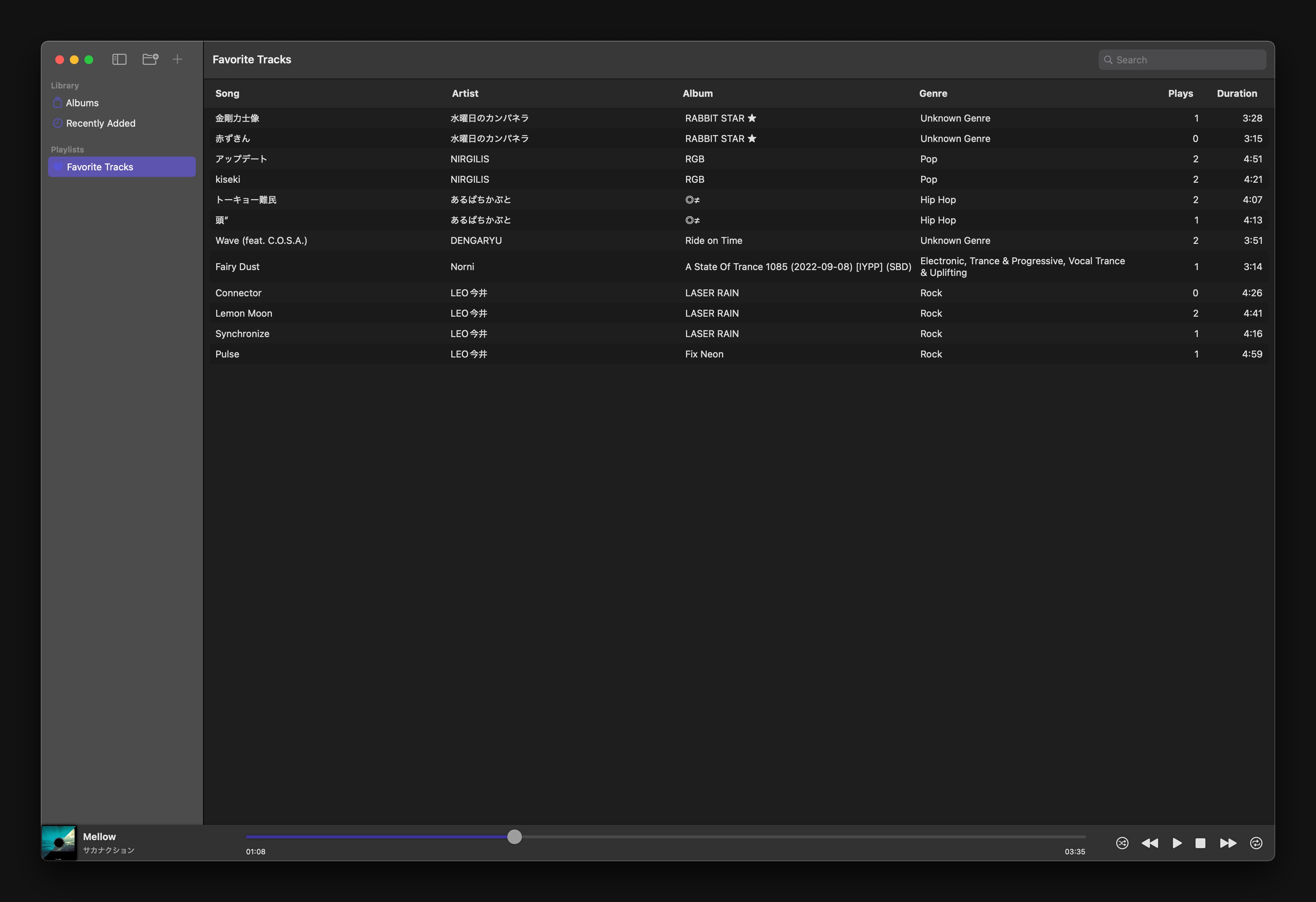Click the green zoom window button
The image size is (1316, 902).
click(x=89, y=59)
